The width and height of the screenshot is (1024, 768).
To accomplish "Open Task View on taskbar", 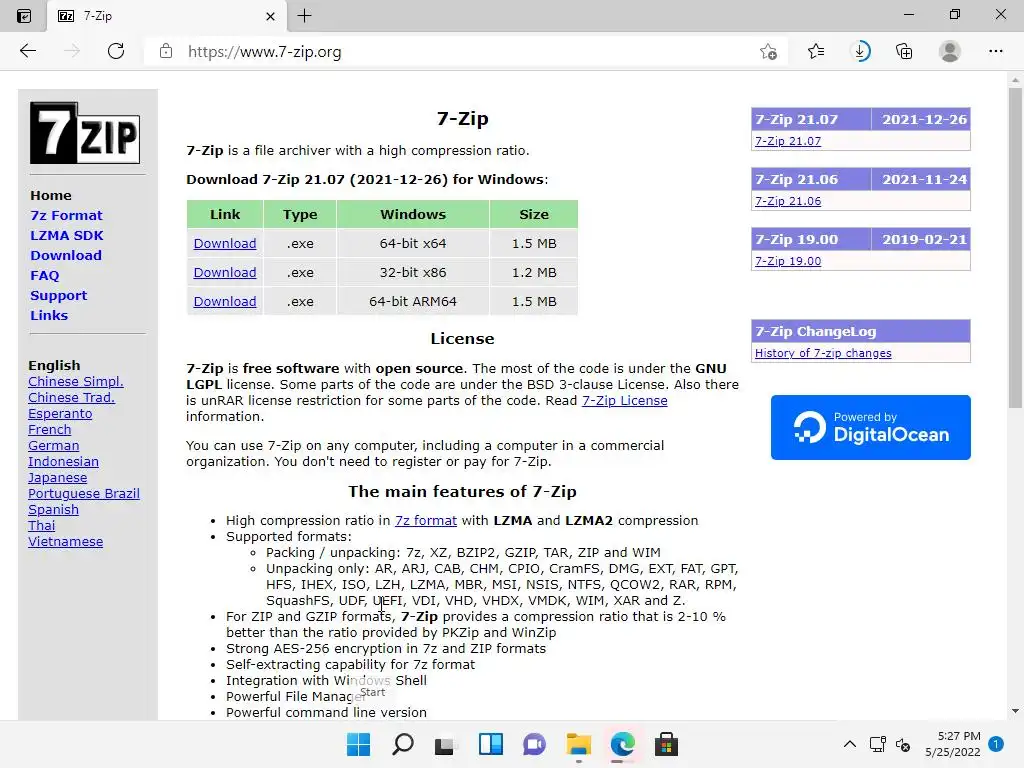I will [446, 745].
